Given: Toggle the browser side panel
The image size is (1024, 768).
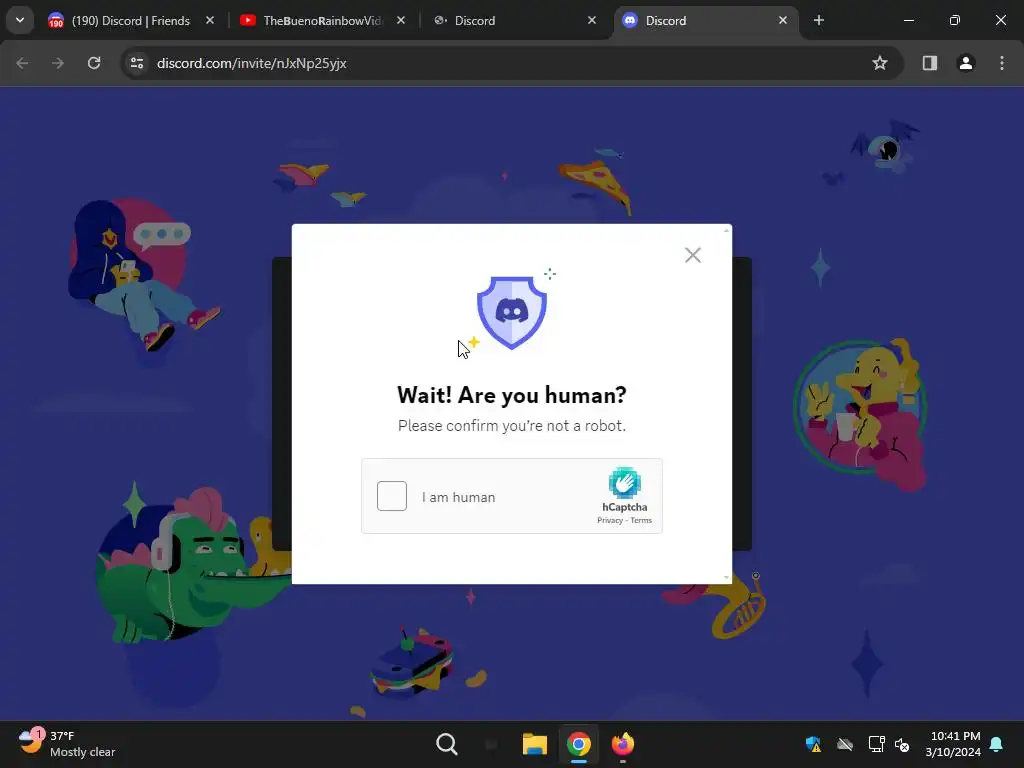Looking at the screenshot, I should tap(930, 63).
